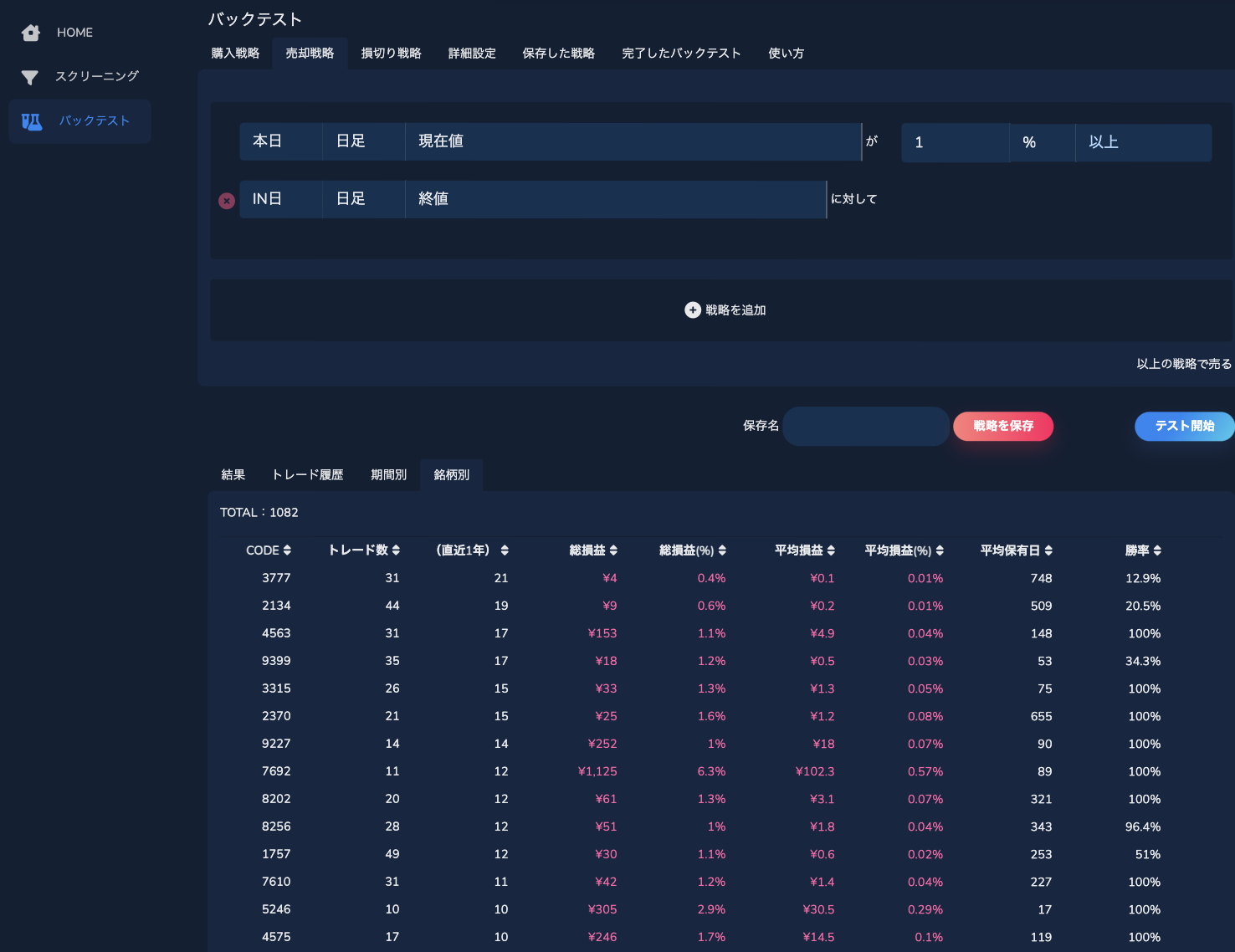This screenshot has width=1235, height=952.
Task: Click stock code 3777
Action: click(x=276, y=578)
